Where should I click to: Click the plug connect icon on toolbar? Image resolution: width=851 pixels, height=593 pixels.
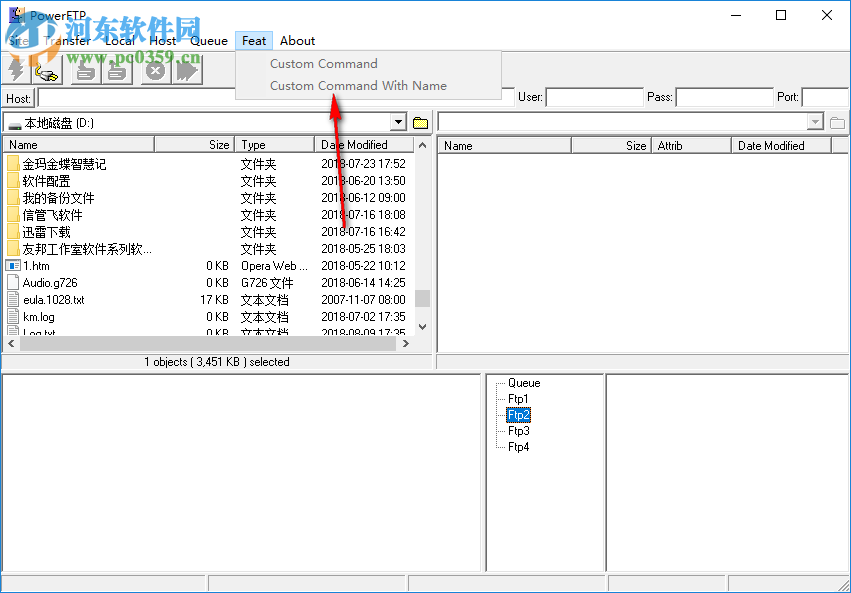click(x=45, y=71)
